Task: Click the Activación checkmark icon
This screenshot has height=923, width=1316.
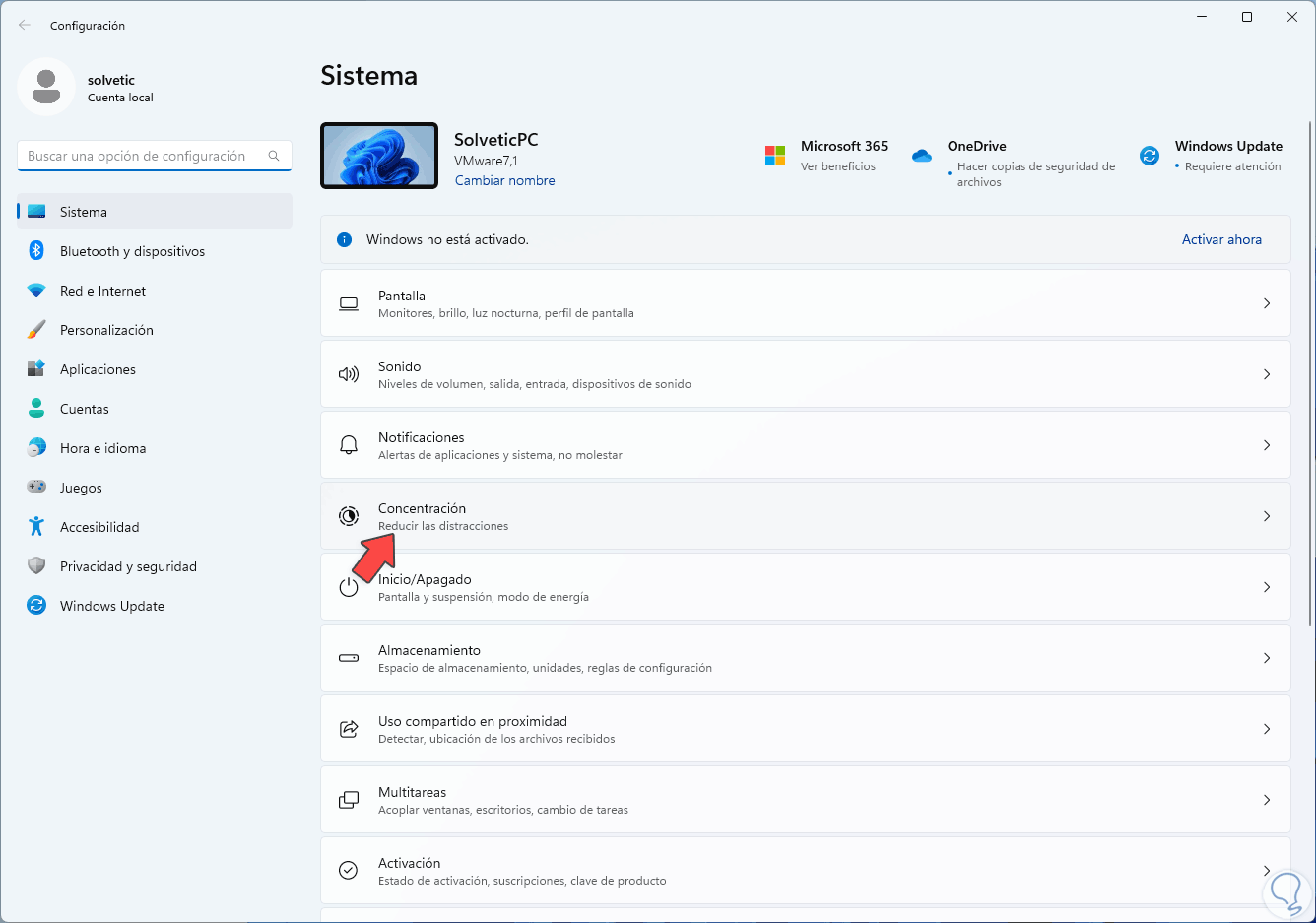Action: (349, 871)
